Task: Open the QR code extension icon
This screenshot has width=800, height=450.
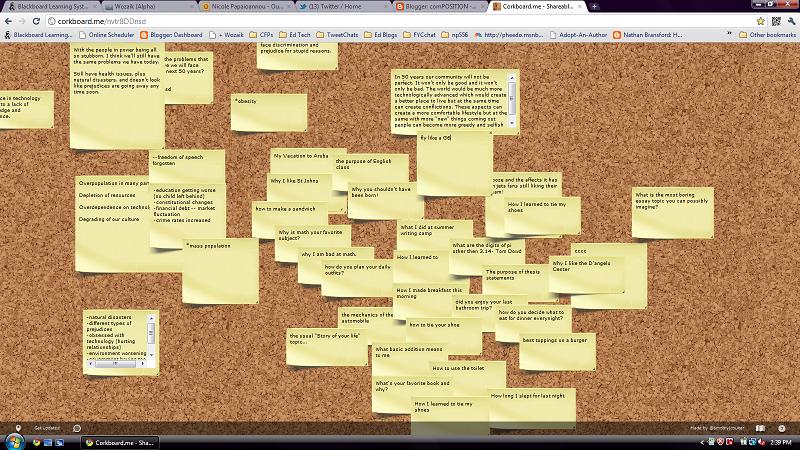Action: (x=776, y=21)
